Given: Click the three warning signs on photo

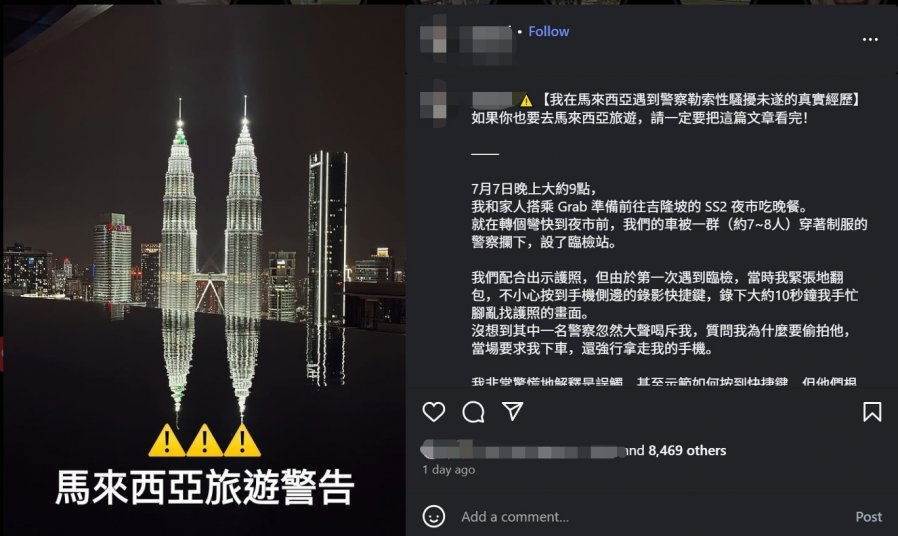Looking at the screenshot, I should tap(204, 440).
